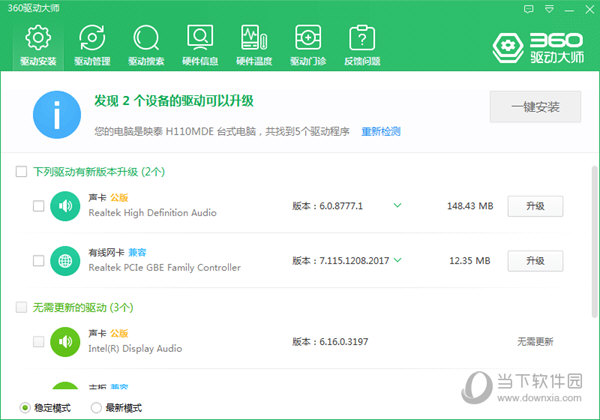Click the 发现 2 个设备的驱动可以升级 headline
This screenshot has height=420, width=600.
tap(174, 101)
